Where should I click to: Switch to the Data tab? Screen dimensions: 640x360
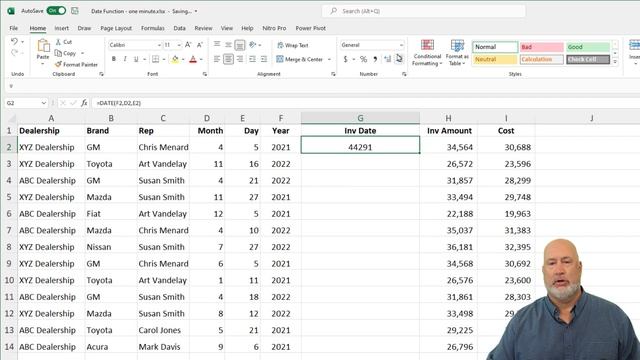click(180, 28)
